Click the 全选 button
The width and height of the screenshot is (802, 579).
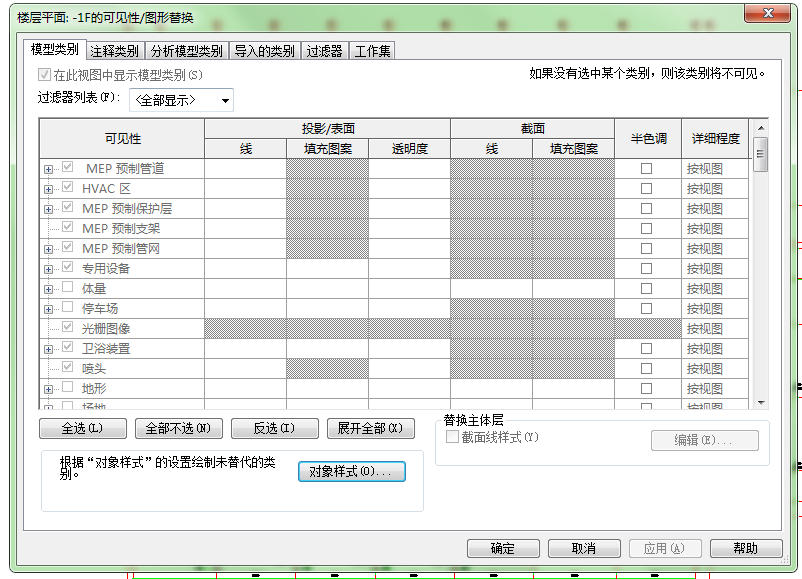pyautogui.click(x=83, y=429)
